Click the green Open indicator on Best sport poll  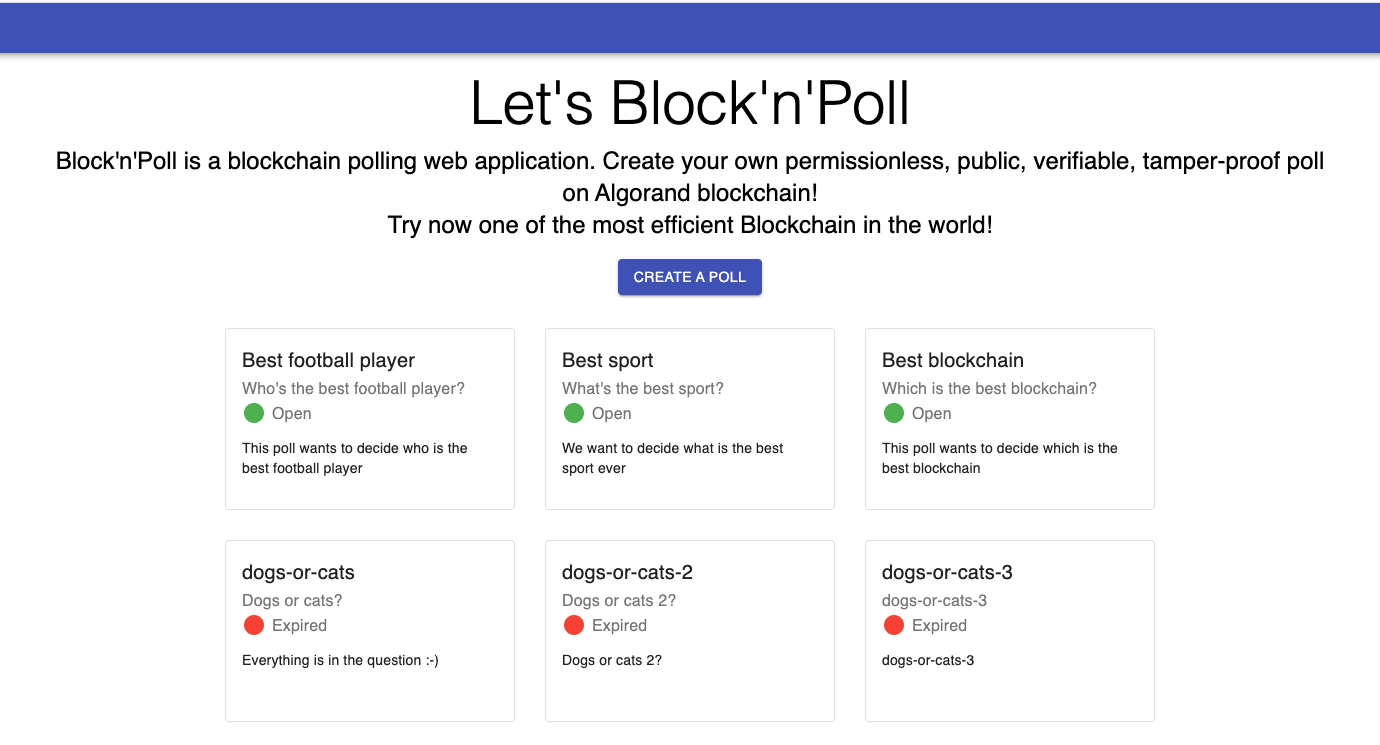pyautogui.click(x=574, y=412)
